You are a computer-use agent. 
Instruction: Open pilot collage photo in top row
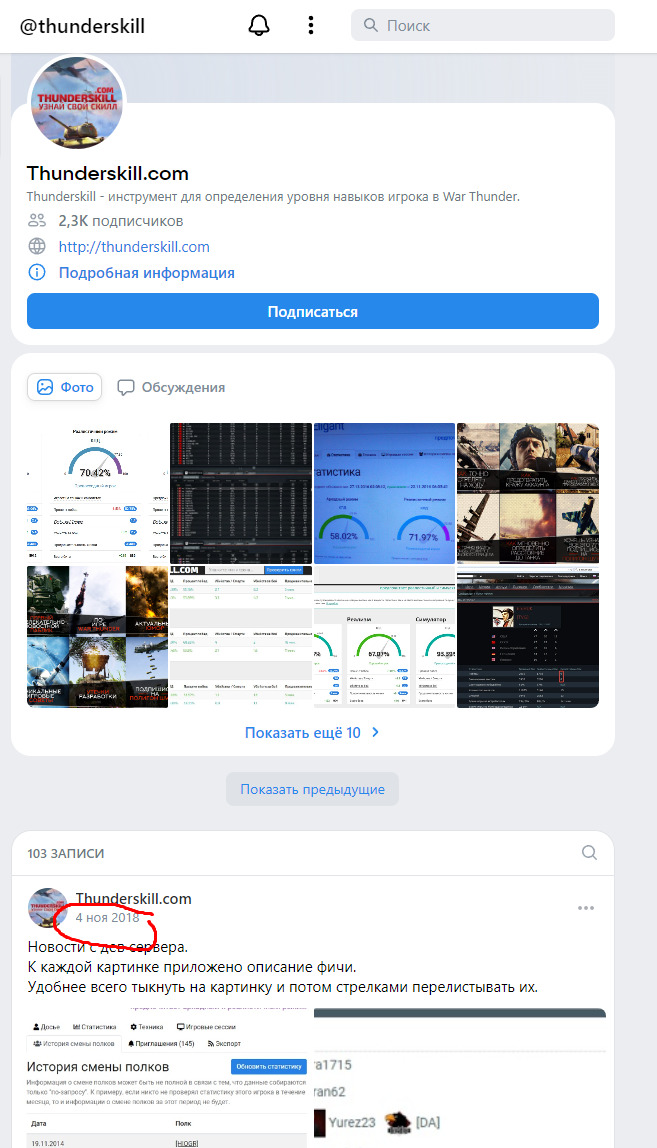pyautogui.click(x=528, y=493)
